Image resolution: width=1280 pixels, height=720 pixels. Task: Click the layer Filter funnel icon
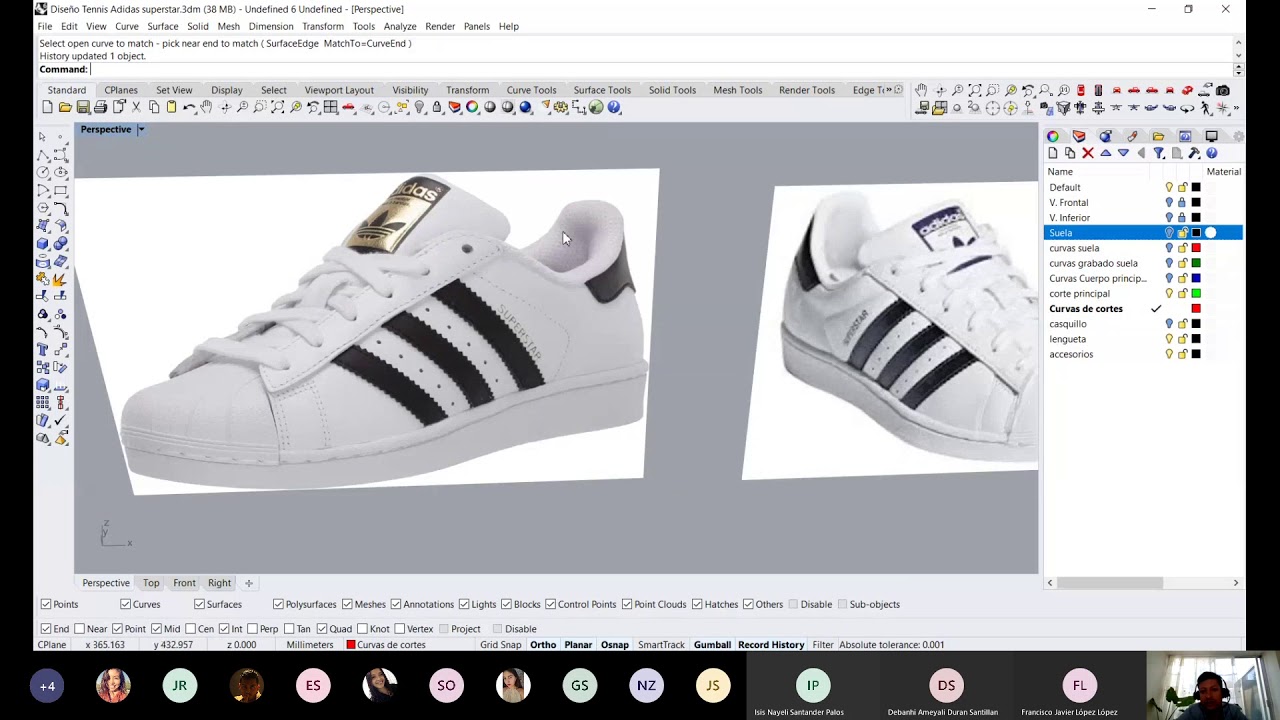coord(1159,153)
